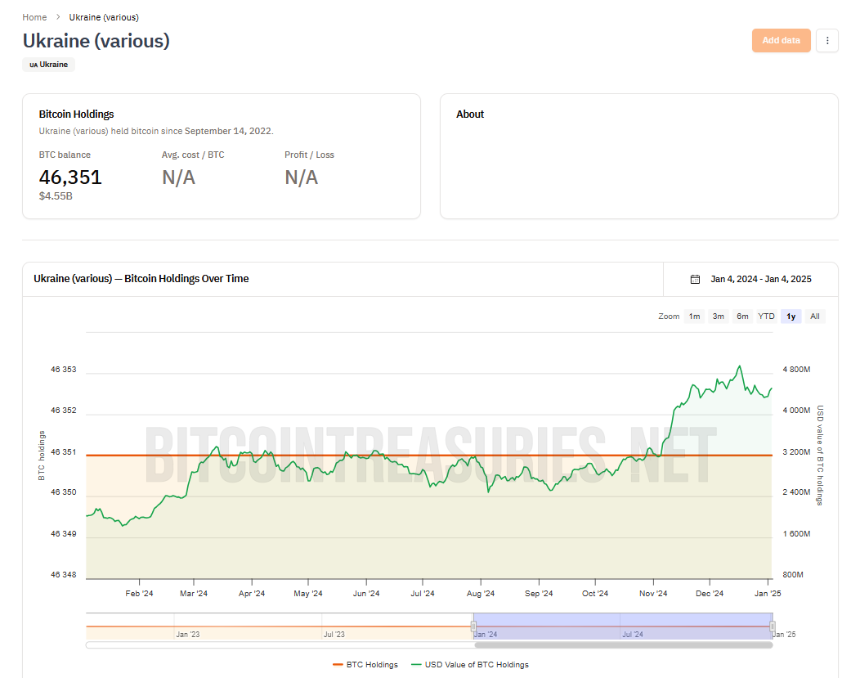
Task: Set chart zoom to 3m
Action: 718,317
